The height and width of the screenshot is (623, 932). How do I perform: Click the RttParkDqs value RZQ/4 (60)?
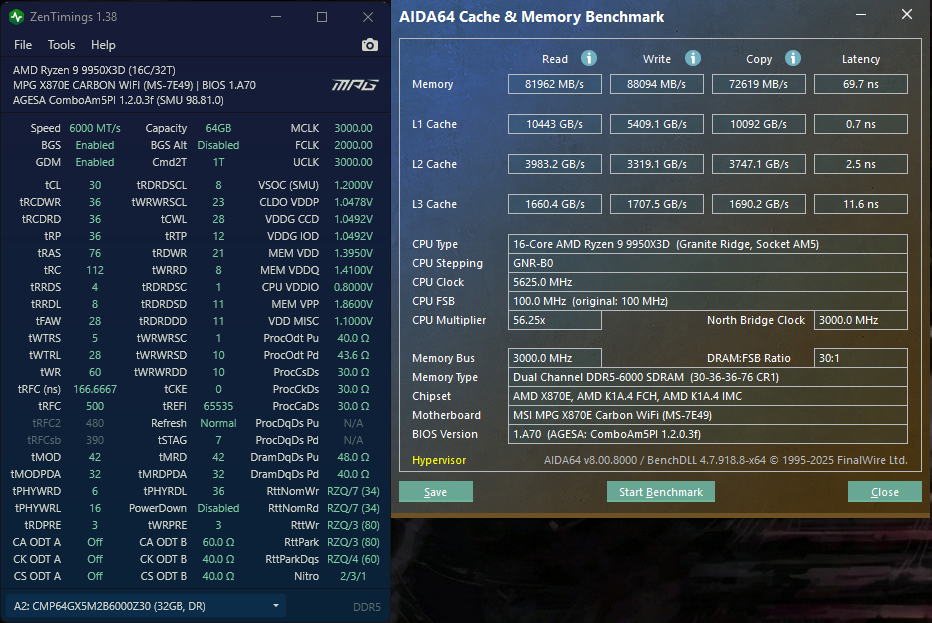pos(353,559)
